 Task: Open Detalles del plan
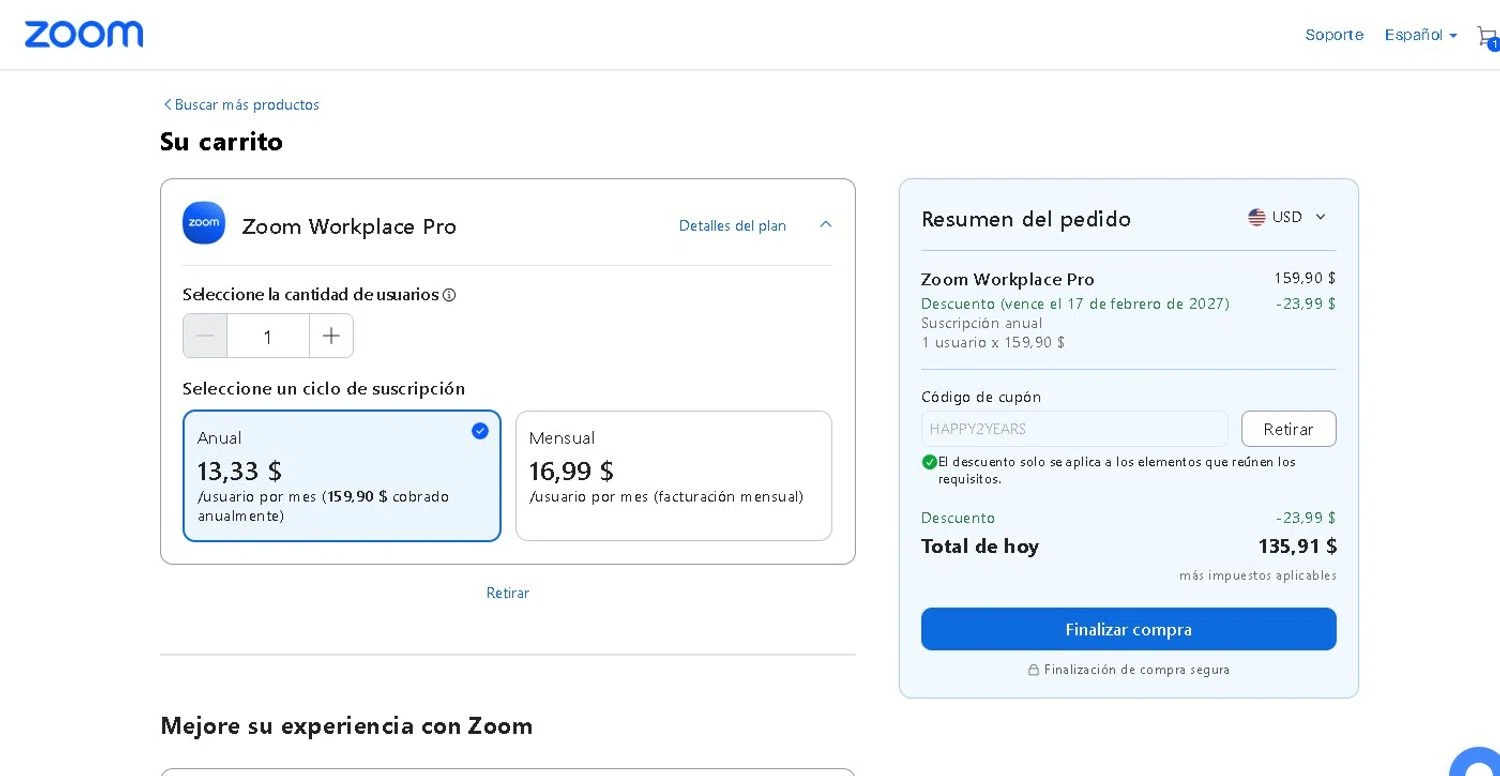coord(732,226)
